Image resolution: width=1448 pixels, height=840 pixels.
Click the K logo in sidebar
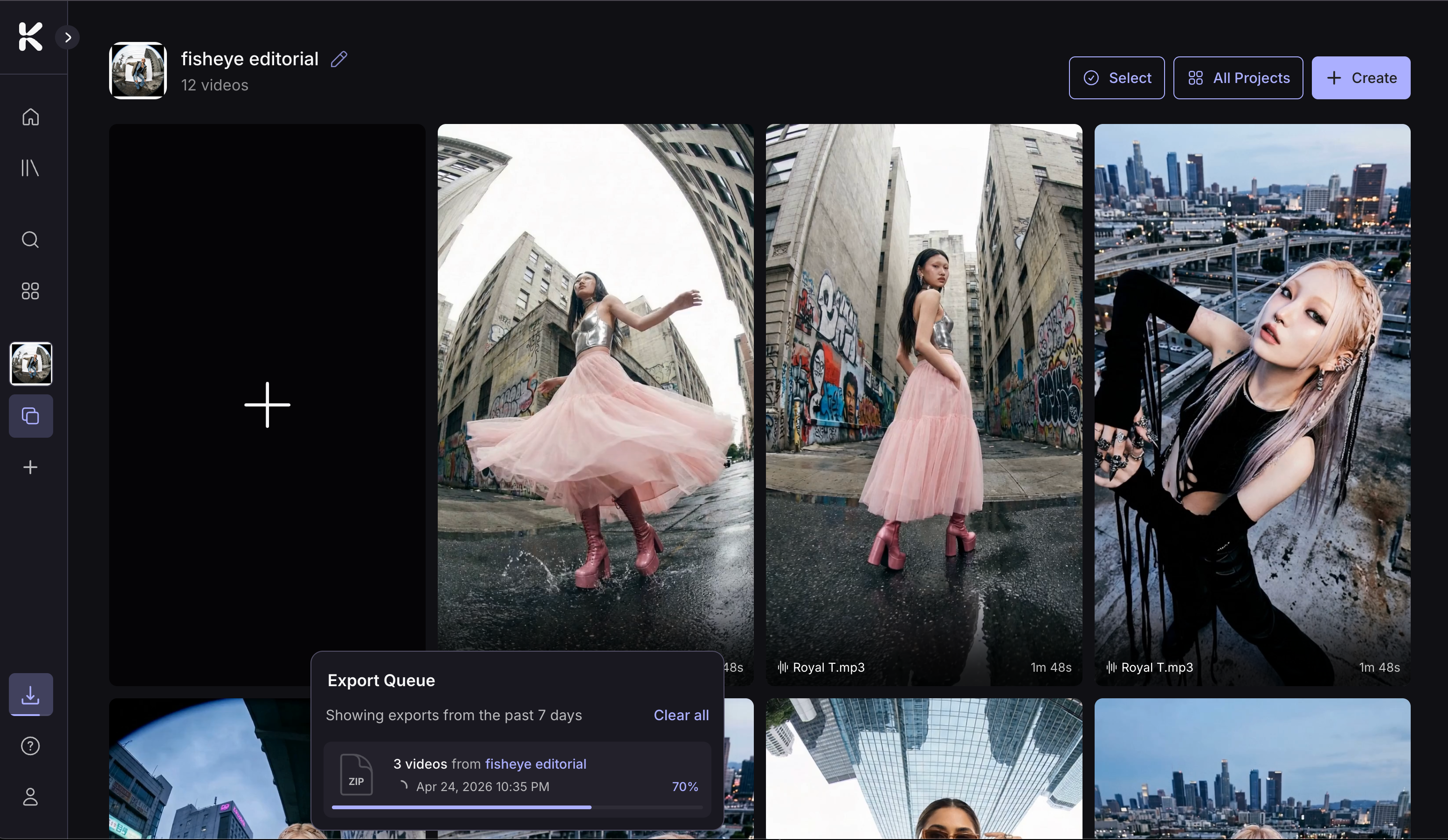(x=30, y=37)
